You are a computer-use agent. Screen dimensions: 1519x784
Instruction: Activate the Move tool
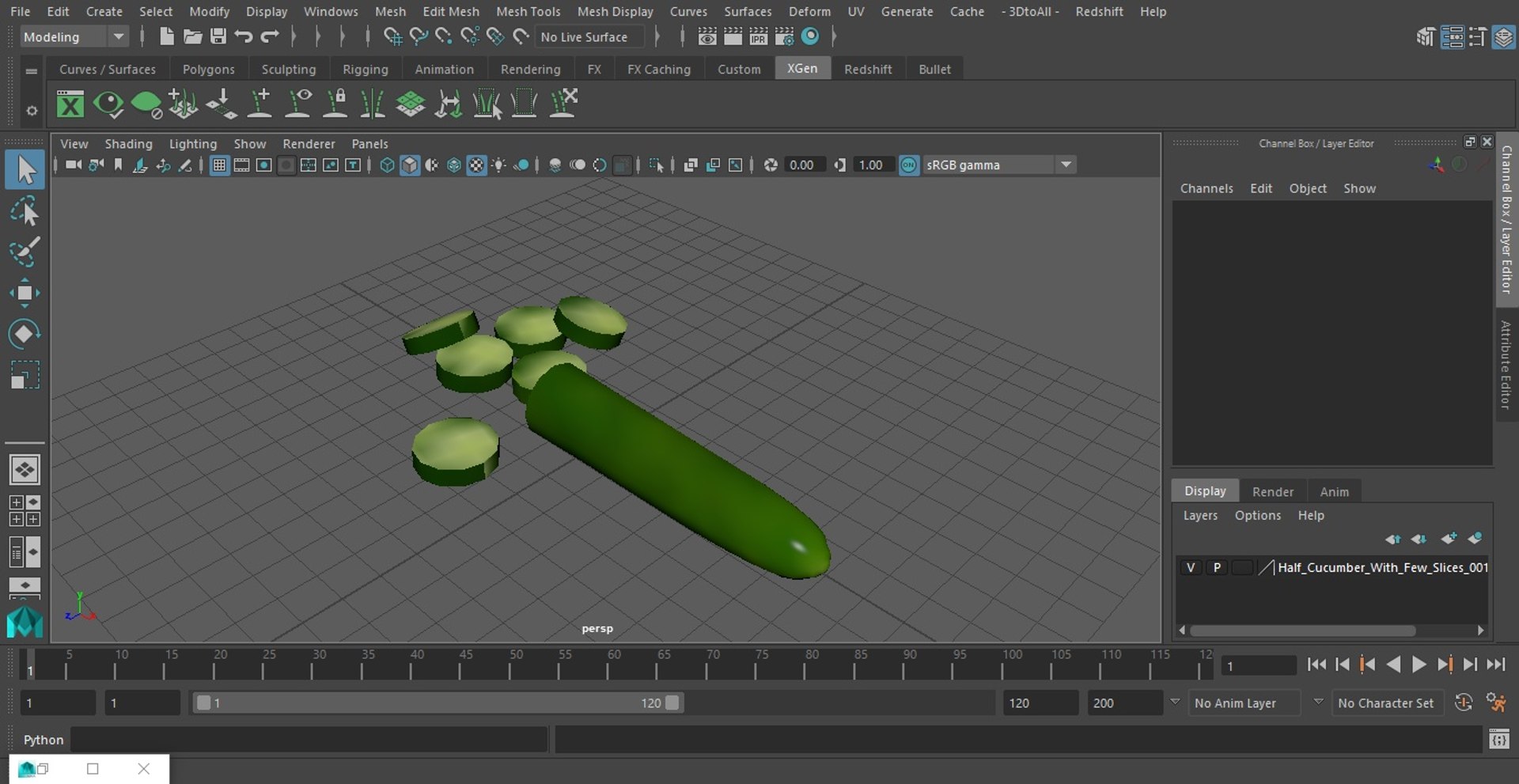[x=25, y=293]
